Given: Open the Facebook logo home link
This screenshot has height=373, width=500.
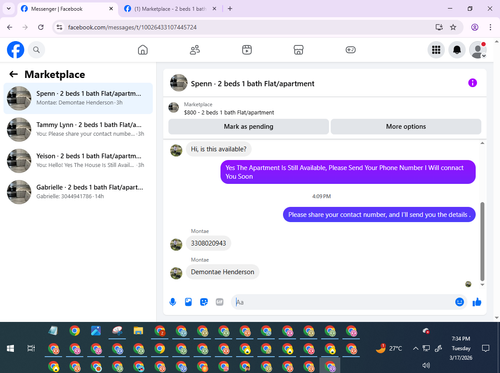Looking at the screenshot, I should pos(16,50).
